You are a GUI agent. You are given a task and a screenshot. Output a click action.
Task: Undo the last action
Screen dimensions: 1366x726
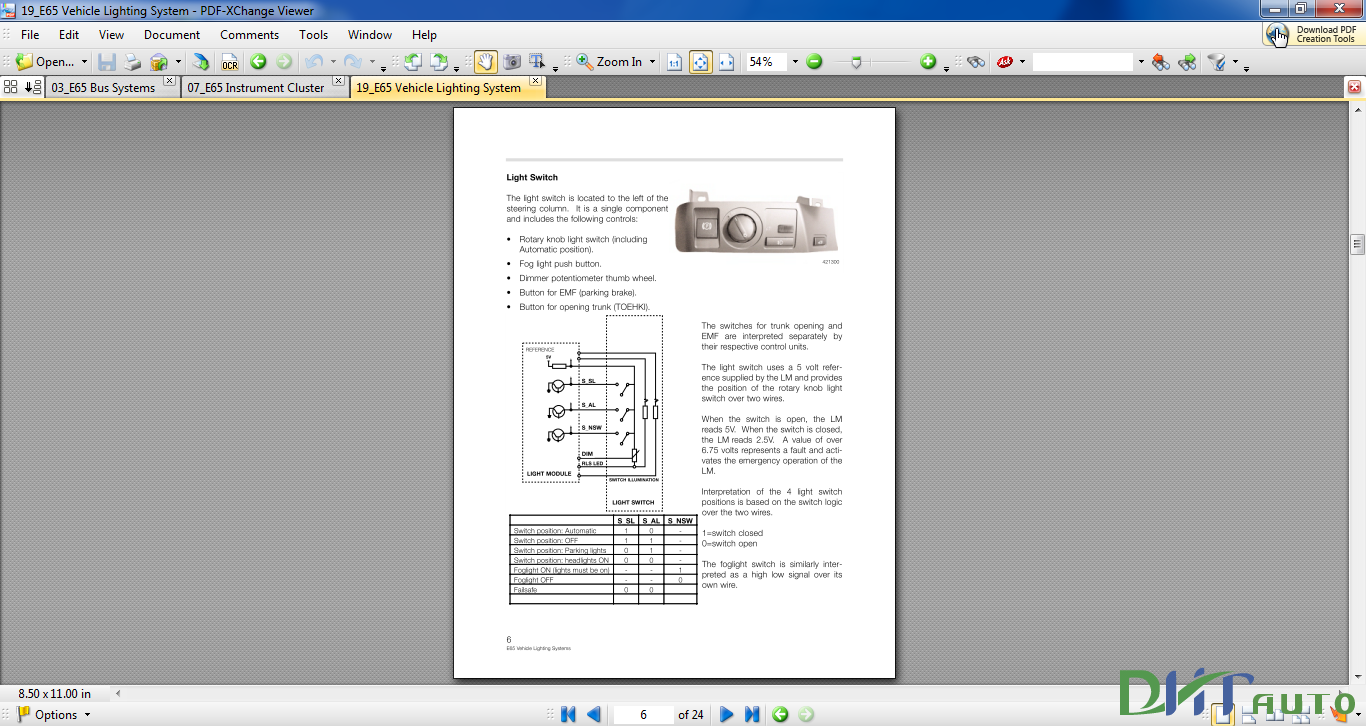(314, 62)
